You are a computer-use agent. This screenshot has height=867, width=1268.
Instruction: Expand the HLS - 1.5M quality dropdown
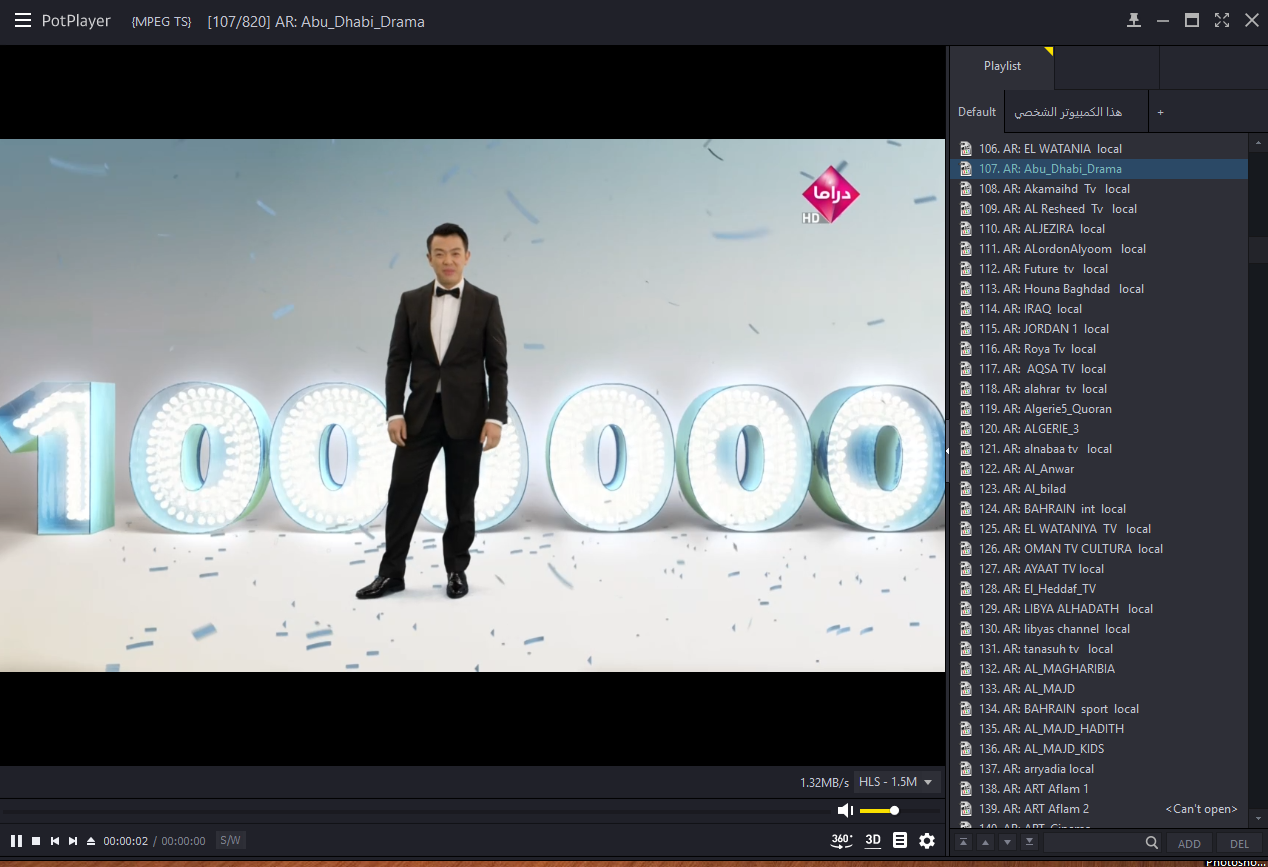(x=896, y=782)
